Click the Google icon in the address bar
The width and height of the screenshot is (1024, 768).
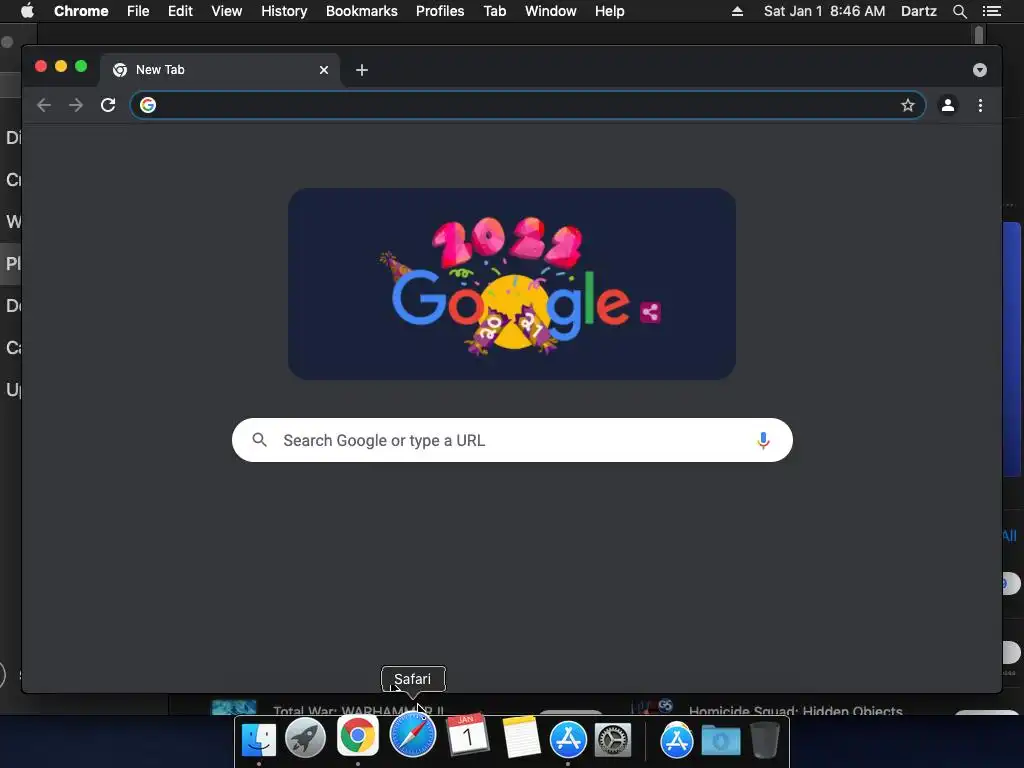(148, 105)
